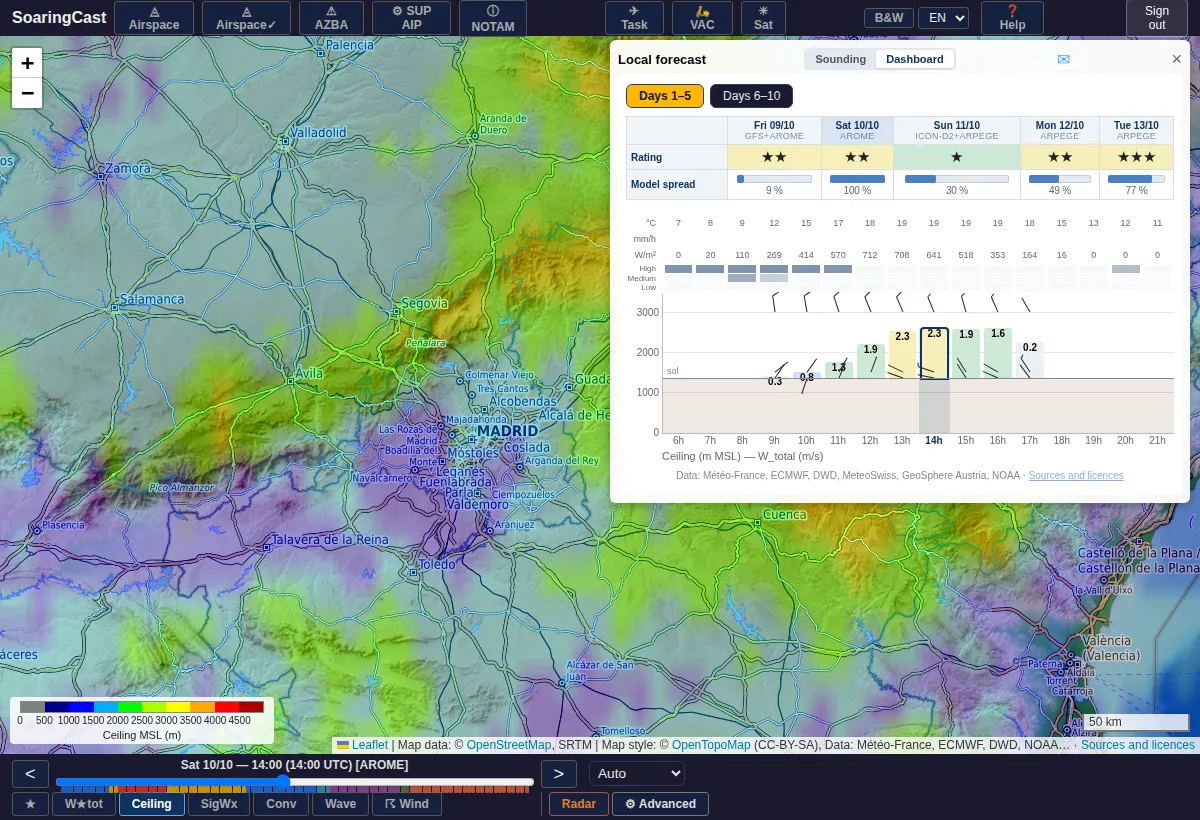Advance to next forecast time step
Screen dimensions: 1200x820
[x=559, y=774]
